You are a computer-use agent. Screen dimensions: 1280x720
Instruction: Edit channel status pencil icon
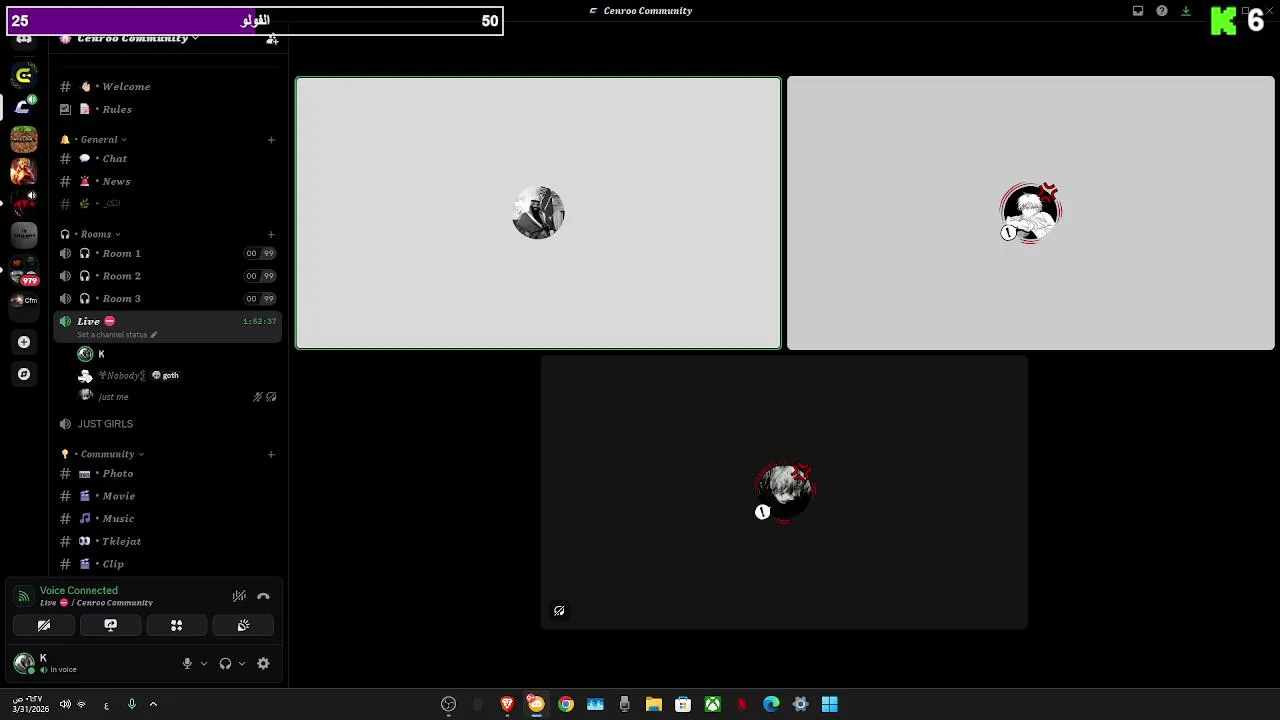[154, 335]
